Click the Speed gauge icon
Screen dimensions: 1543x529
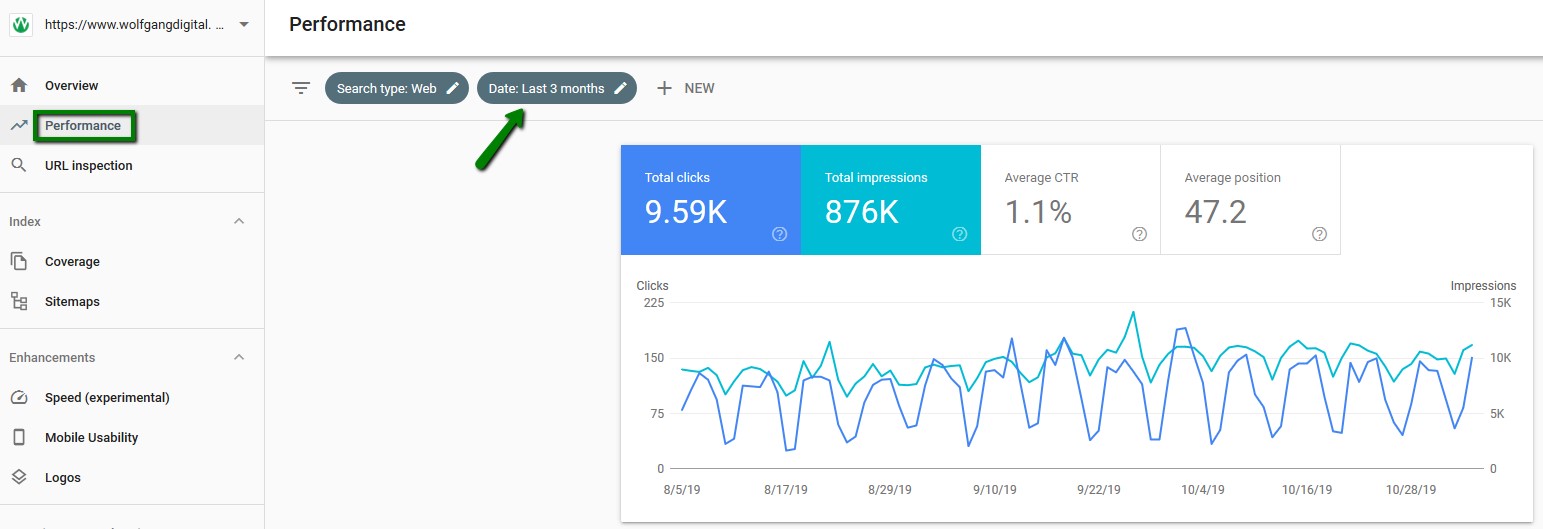[19, 398]
